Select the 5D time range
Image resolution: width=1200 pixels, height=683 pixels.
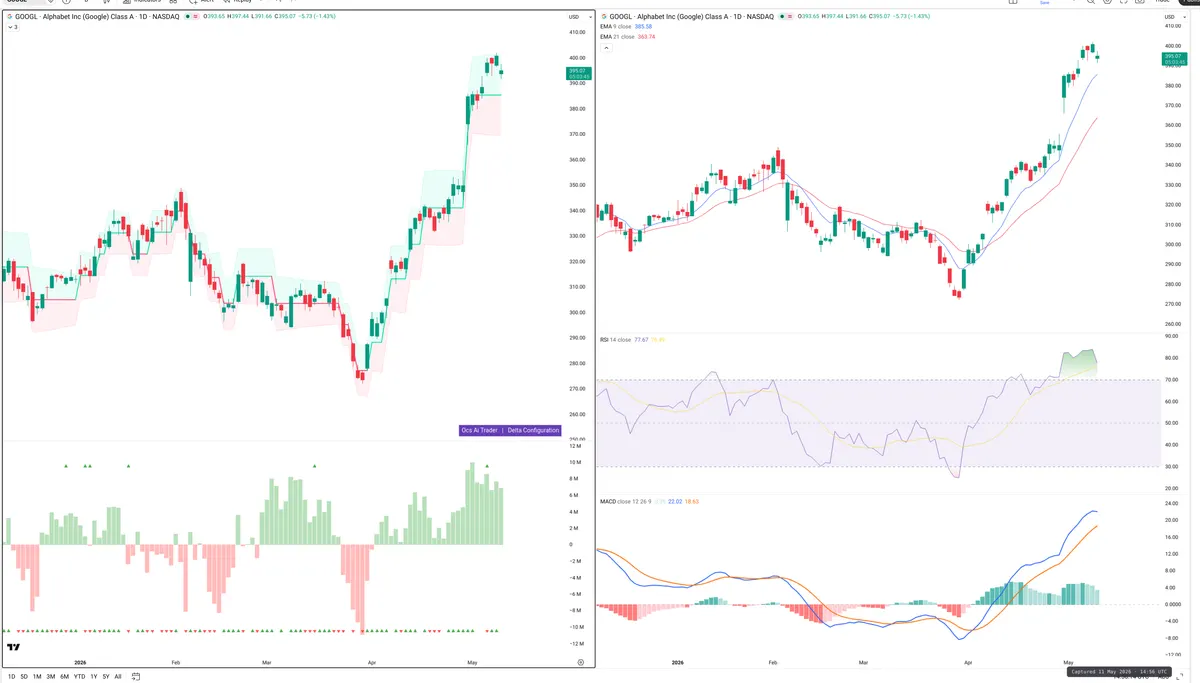coord(24,677)
